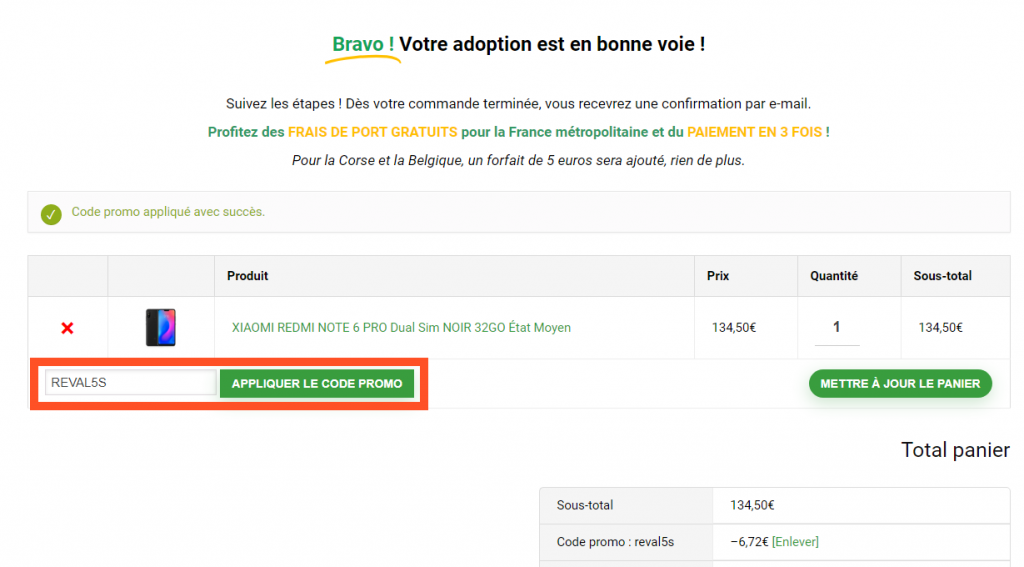Click the PAIEMENT EN 3 FOIS text

point(754,132)
